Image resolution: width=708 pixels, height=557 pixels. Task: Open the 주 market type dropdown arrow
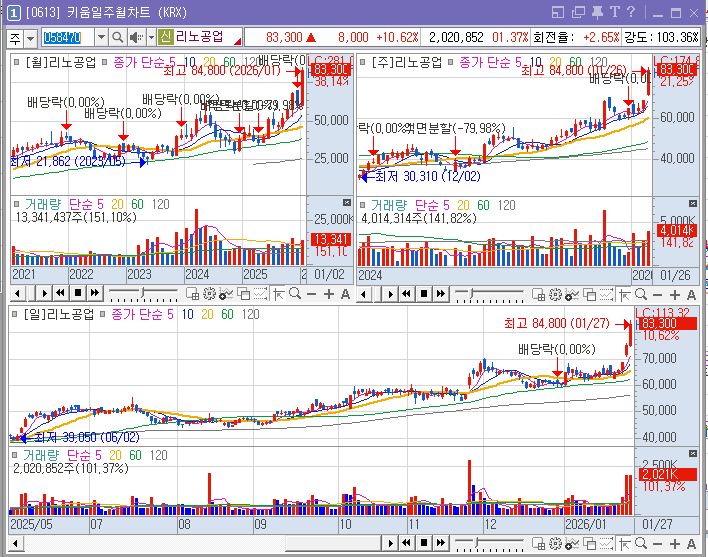(x=30, y=38)
